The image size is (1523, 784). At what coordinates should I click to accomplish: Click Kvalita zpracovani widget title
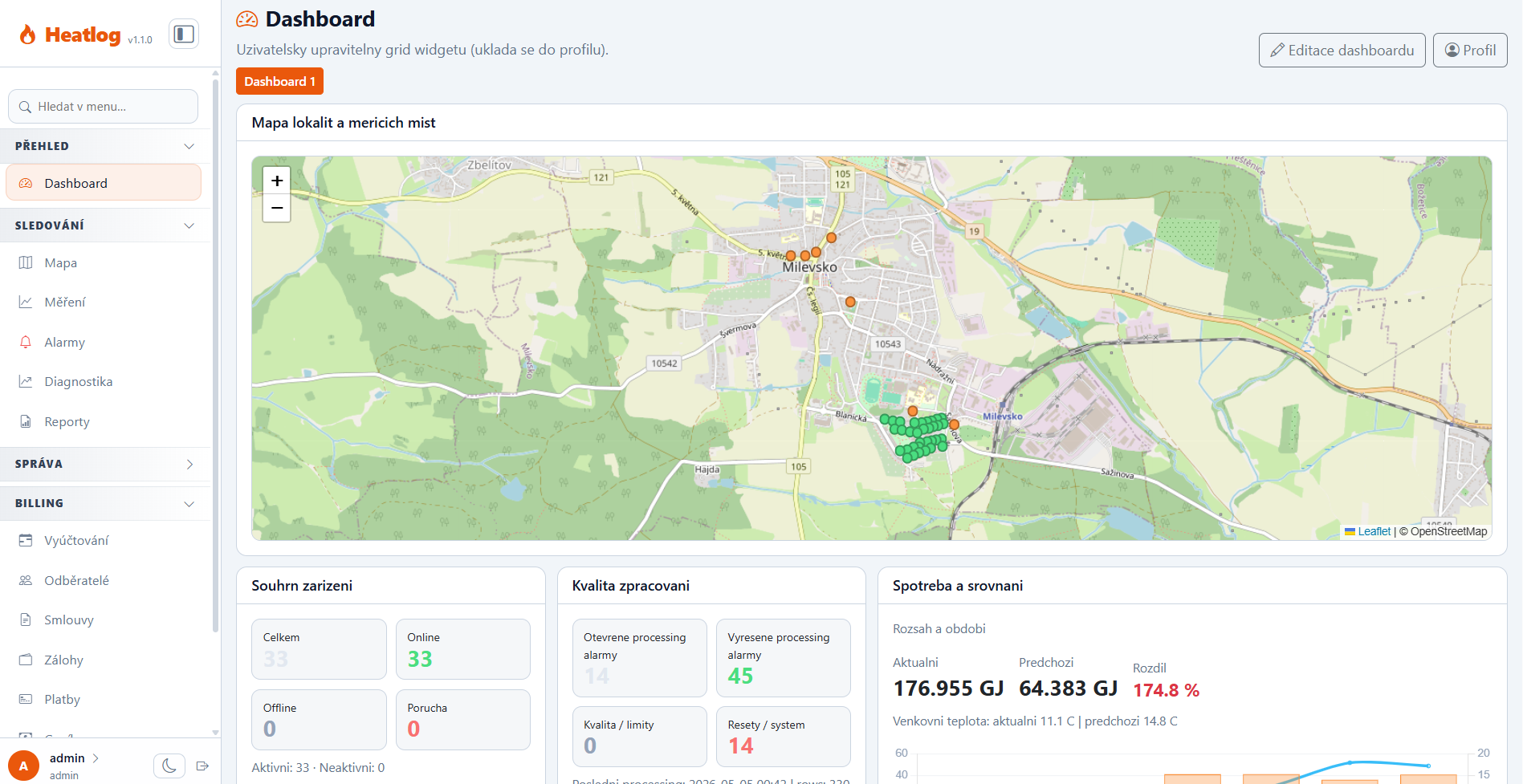click(631, 586)
